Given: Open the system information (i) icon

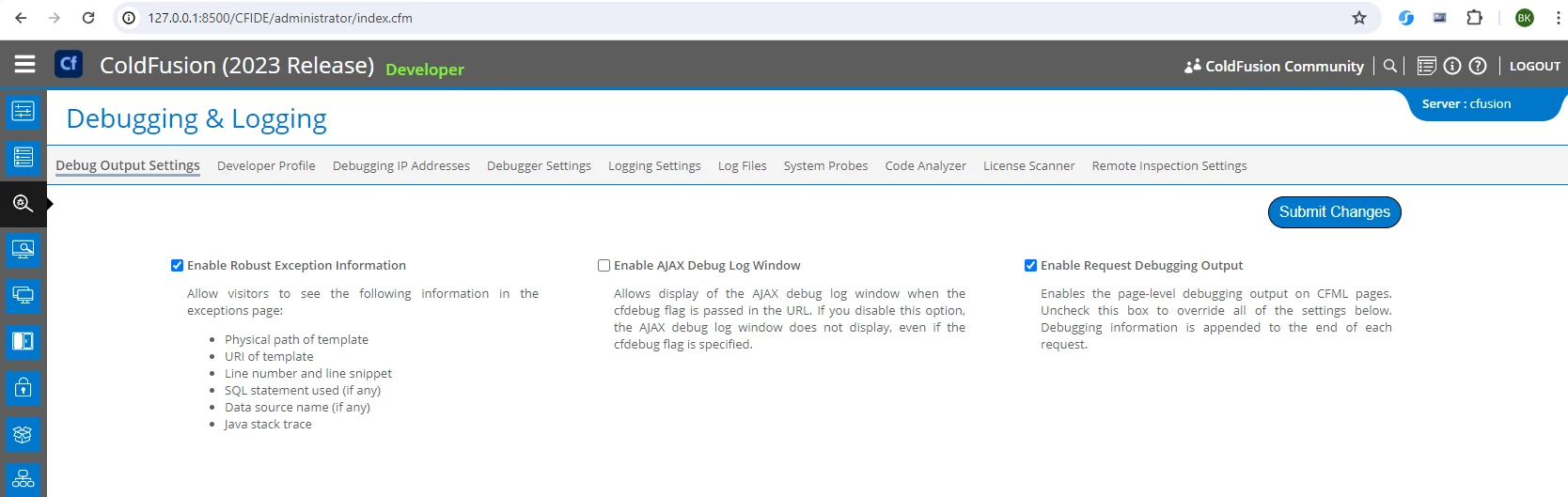Looking at the screenshot, I should 1452,66.
